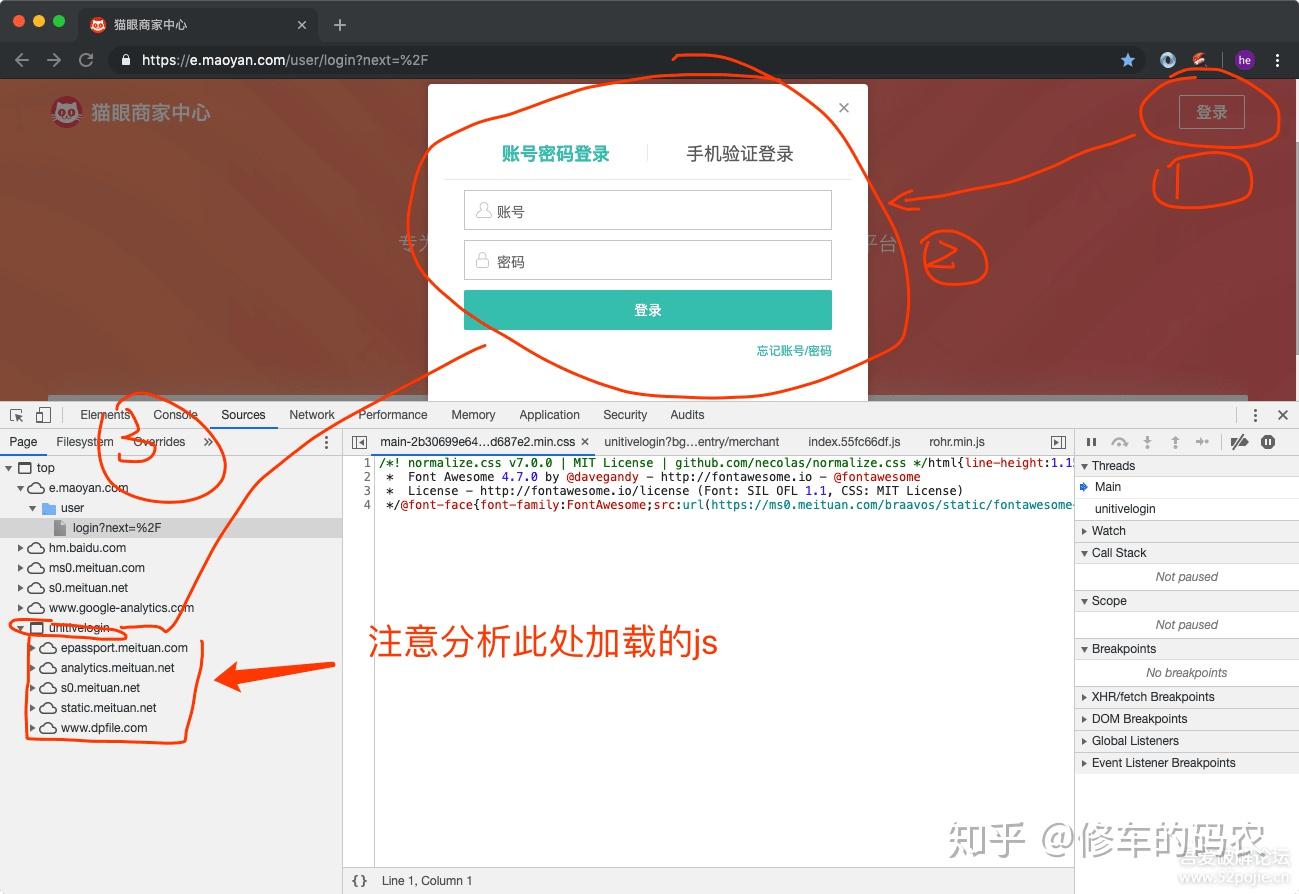Close the DevTools panel
Image resolution: width=1299 pixels, height=894 pixels.
click(1283, 415)
